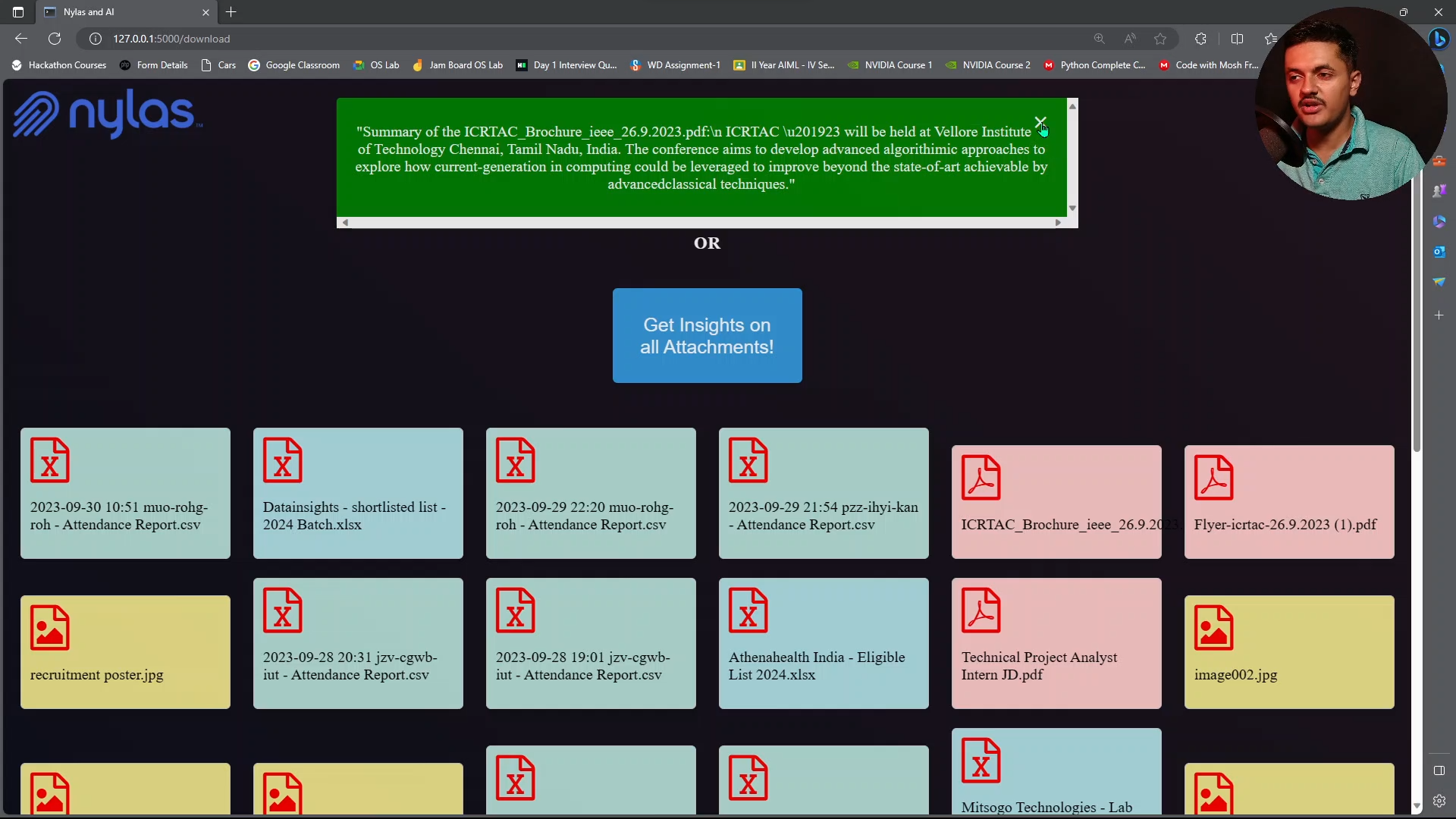Open a new browser tab
The height and width of the screenshot is (819, 1456).
click(231, 12)
